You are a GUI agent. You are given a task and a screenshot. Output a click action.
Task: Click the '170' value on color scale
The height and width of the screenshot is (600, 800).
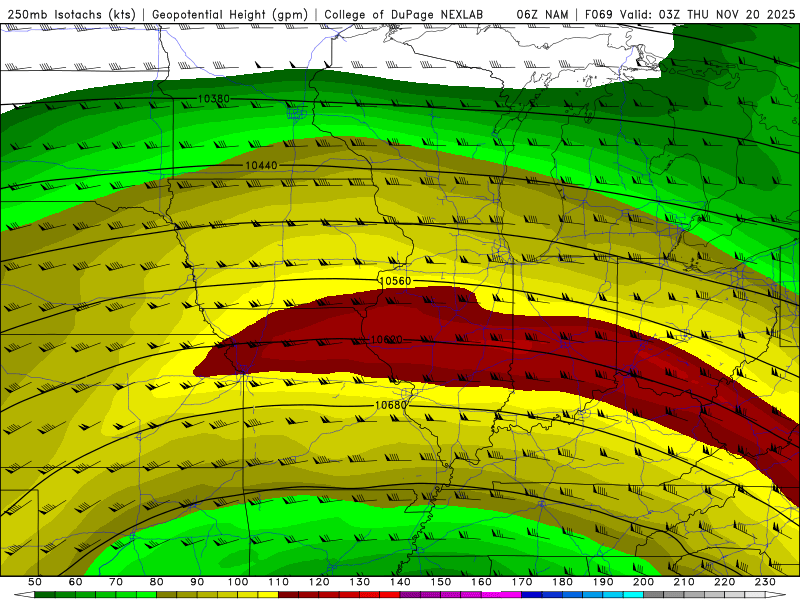click(522, 582)
